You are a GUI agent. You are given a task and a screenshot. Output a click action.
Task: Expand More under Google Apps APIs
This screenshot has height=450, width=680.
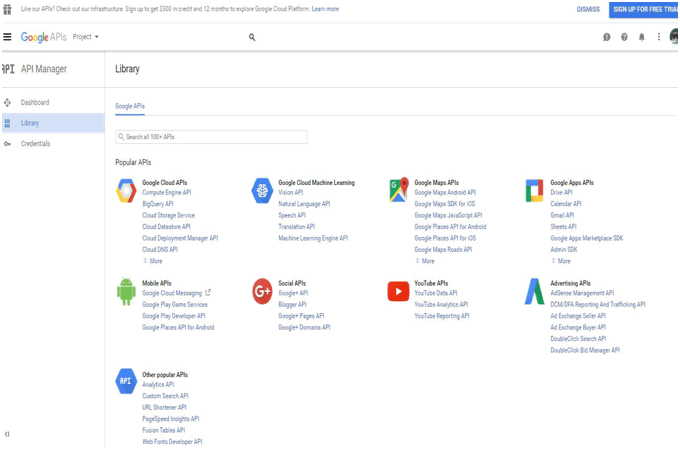click(x=561, y=261)
